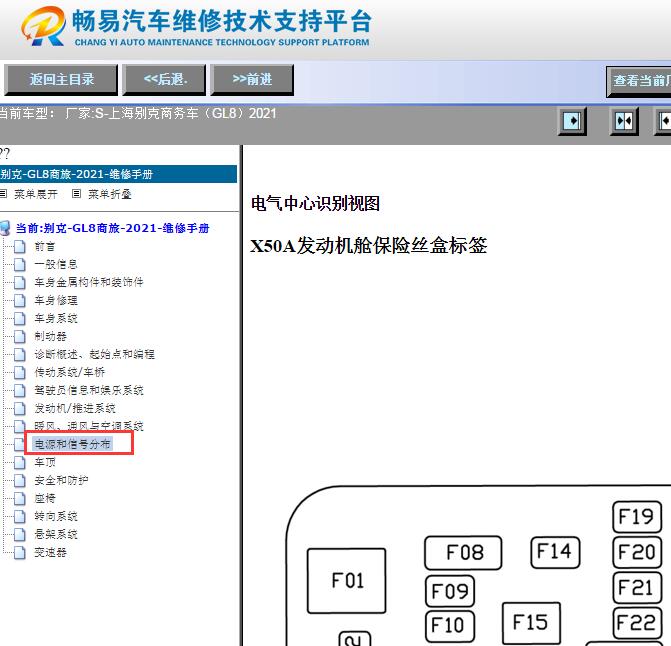Open the 别克-GL8商旅-2021-维修手册 header tab
Image resolution: width=671 pixels, height=646 pixels.
coord(118,174)
